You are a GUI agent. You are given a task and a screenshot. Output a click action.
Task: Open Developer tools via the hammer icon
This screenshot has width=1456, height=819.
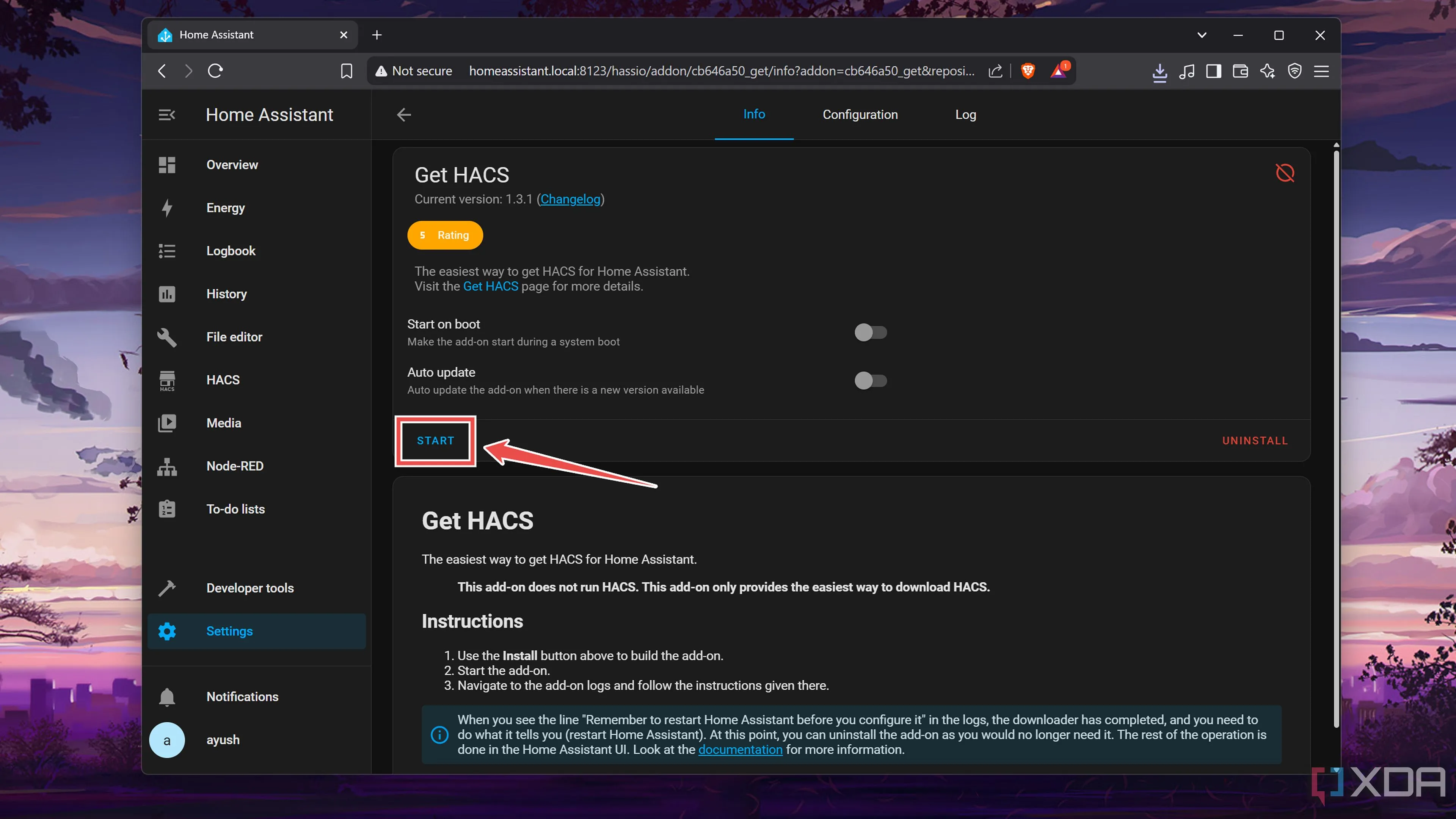tap(167, 588)
